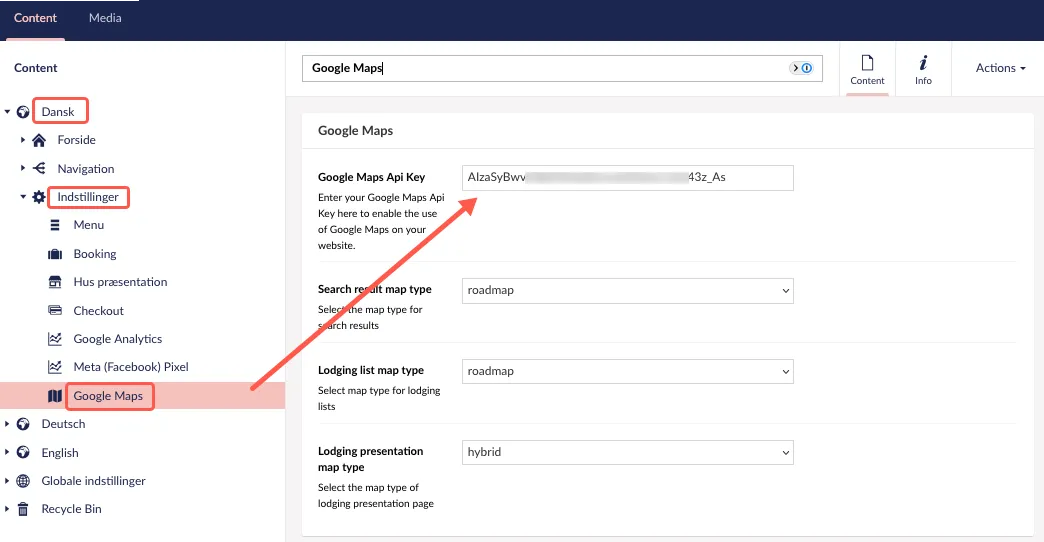Collapse the Dansk tree node

[x=7, y=112]
